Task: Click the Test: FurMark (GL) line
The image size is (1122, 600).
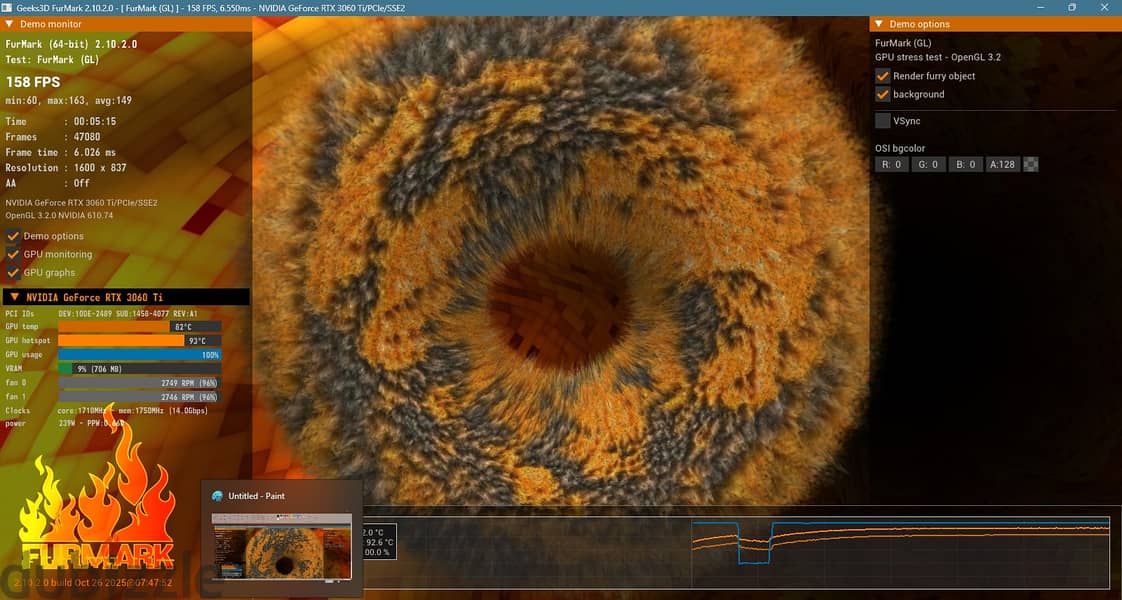Action: pyautogui.click(x=52, y=59)
